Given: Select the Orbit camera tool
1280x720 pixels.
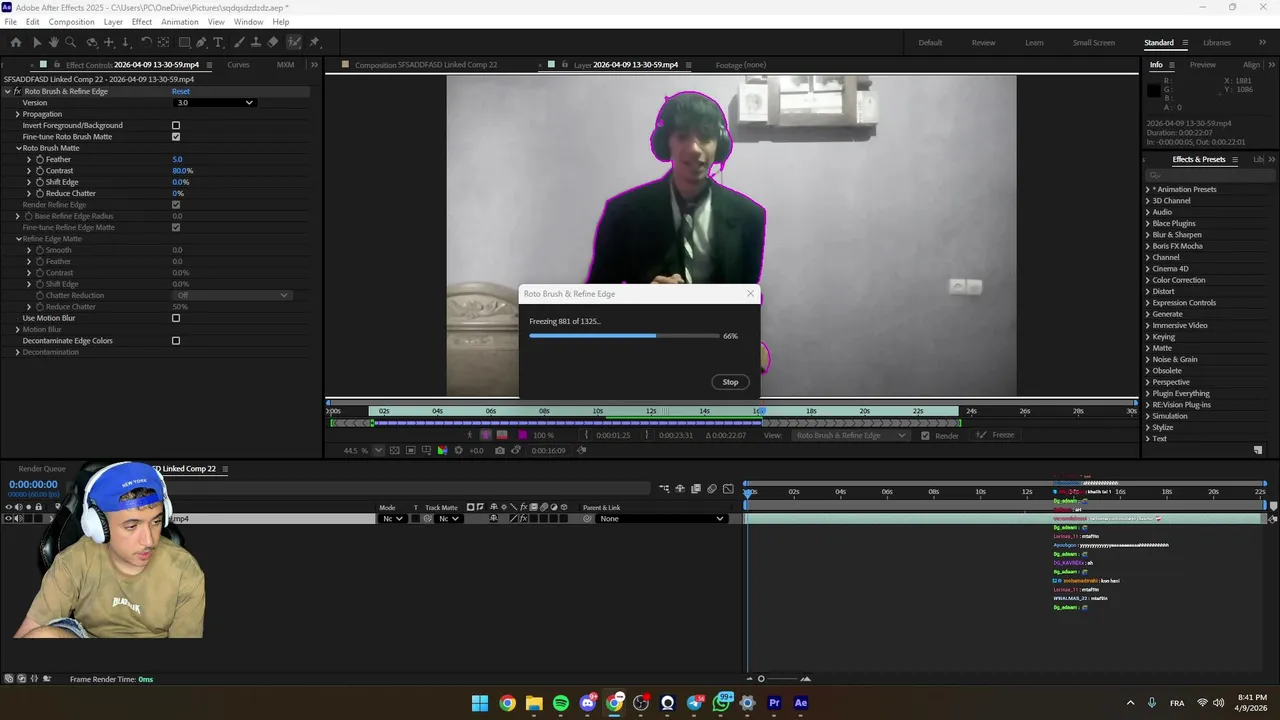Looking at the screenshot, I should (92, 42).
